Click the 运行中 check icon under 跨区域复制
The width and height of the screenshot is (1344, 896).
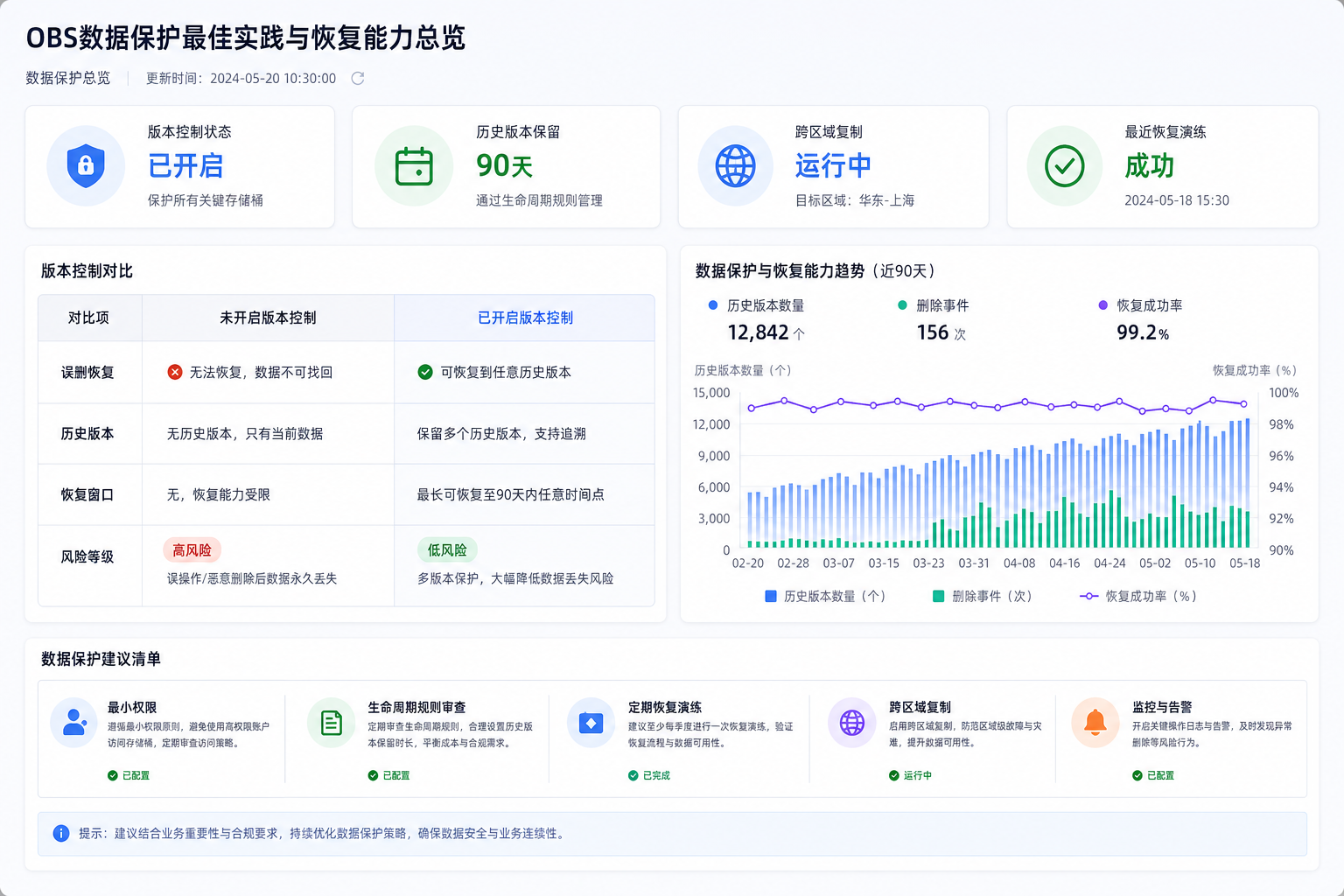coord(894,775)
